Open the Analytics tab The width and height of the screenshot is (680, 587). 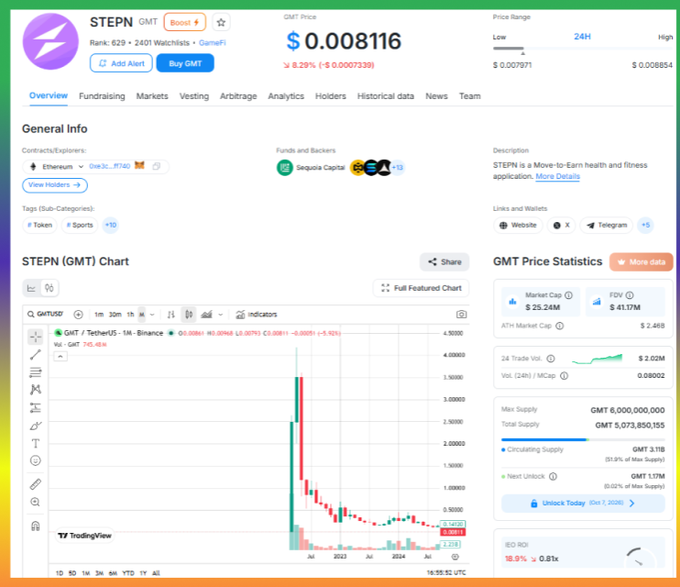point(286,96)
